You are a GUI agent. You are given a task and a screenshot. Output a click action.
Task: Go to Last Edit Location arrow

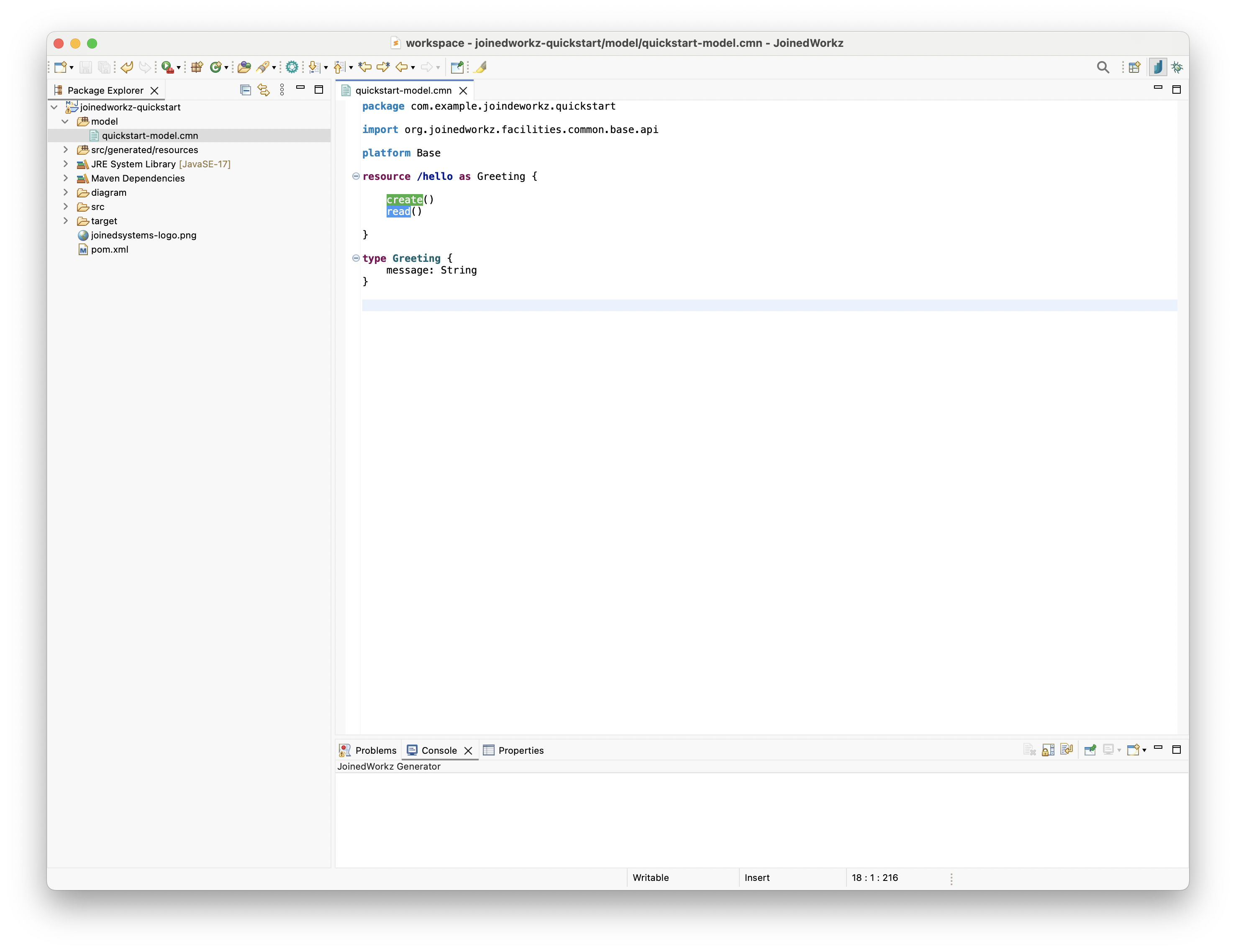point(364,67)
